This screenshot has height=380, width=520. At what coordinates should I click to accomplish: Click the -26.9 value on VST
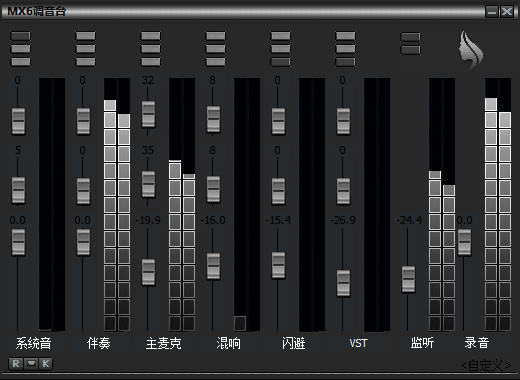pos(343,220)
